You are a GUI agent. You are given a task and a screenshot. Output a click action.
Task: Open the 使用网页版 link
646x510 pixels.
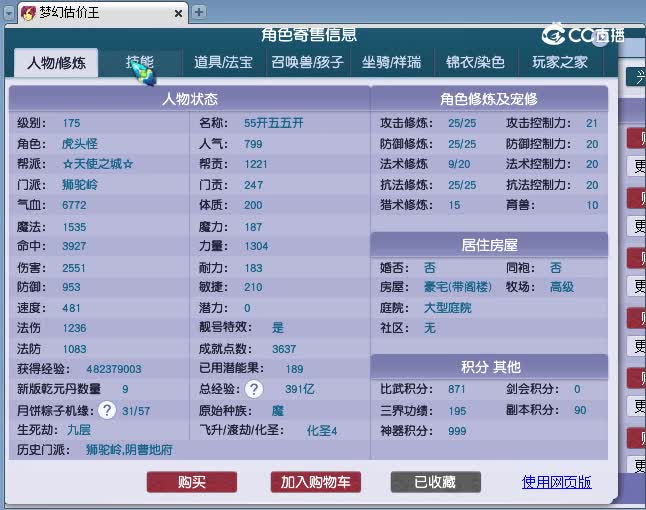(x=557, y=482)
